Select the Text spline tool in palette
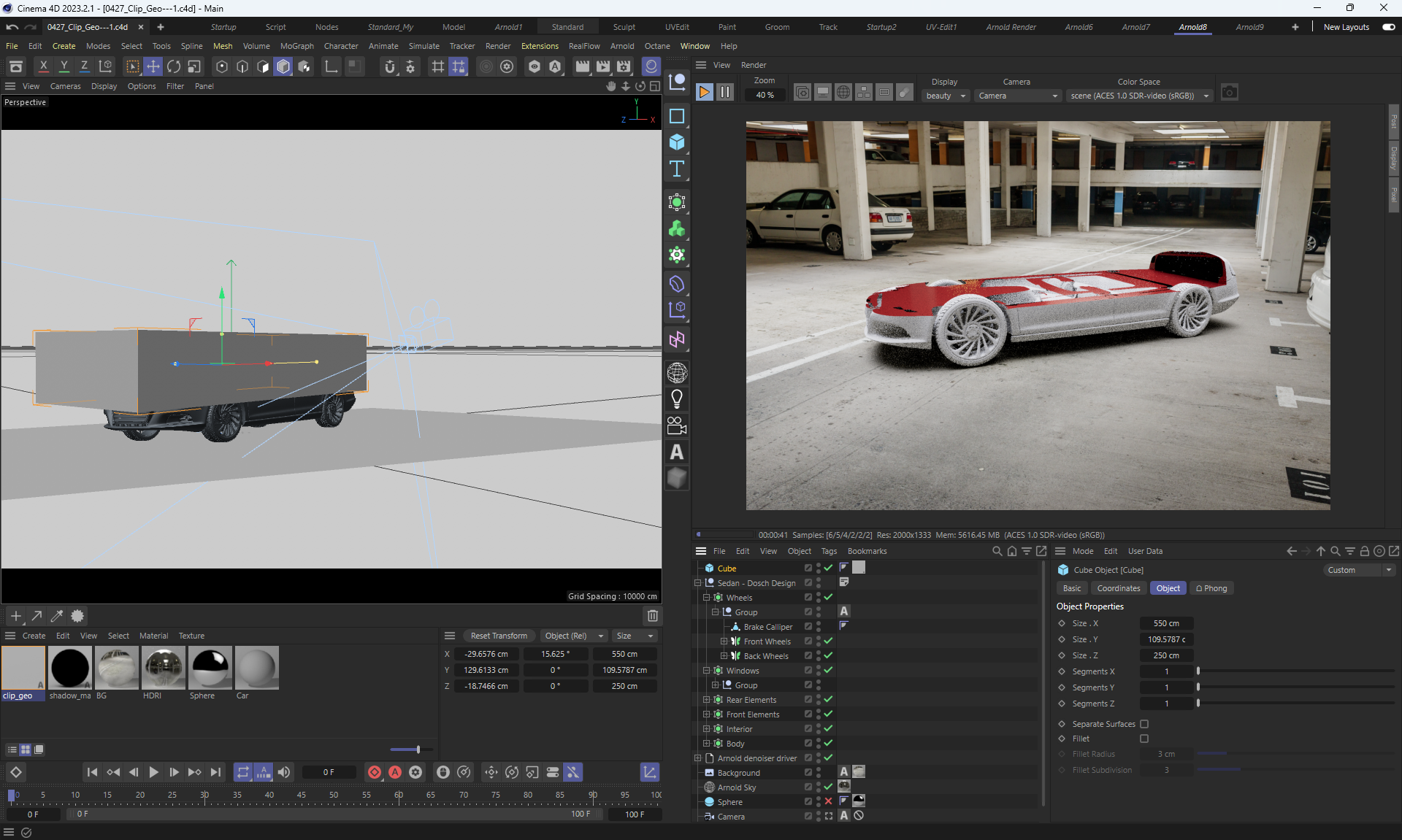Viewport: 1402px width, 840px height. pyautogui.click(x=677, y=169)
